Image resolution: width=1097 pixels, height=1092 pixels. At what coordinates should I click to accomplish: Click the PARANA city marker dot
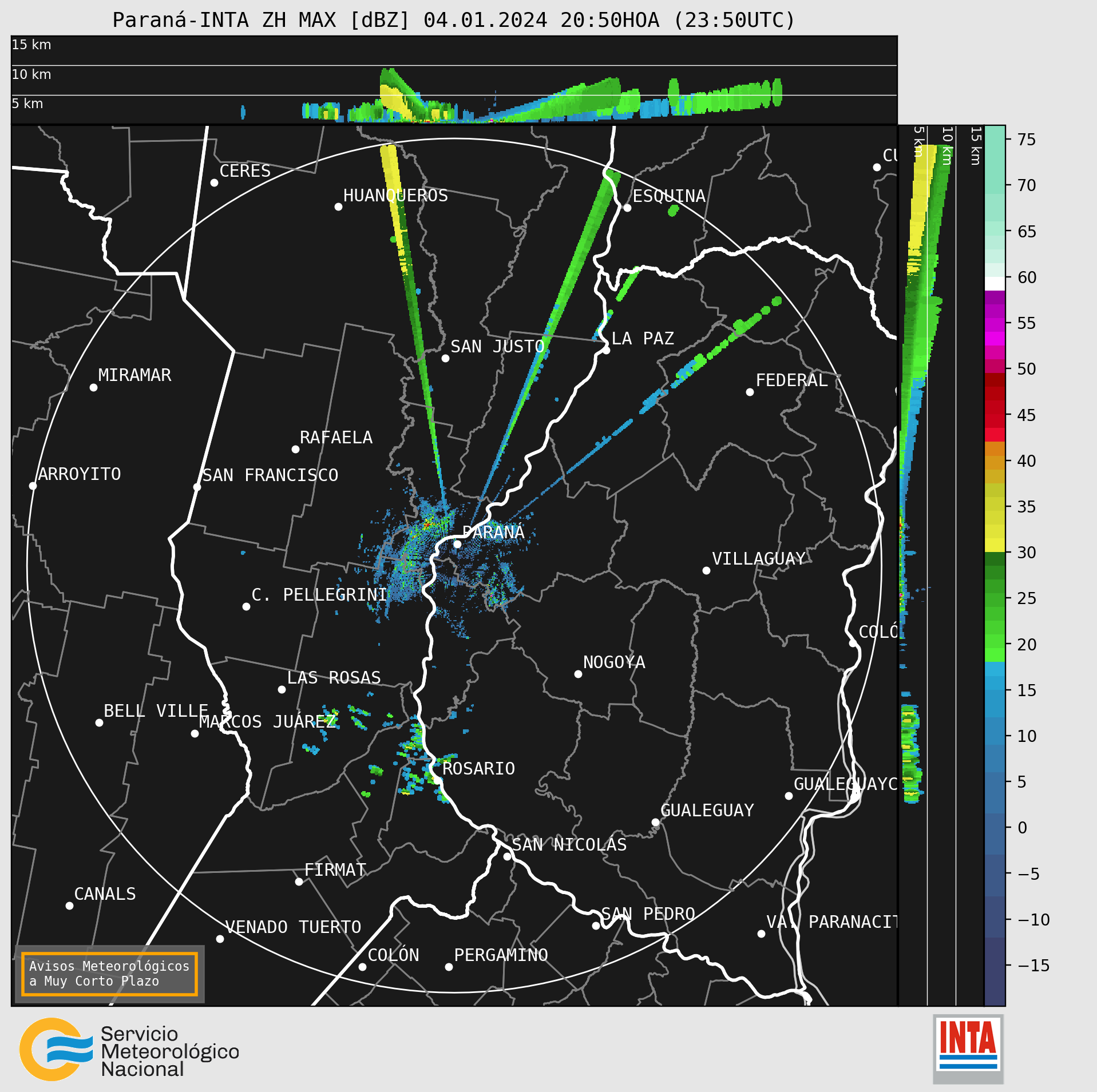pyautogui.click(x=457, y=544)
